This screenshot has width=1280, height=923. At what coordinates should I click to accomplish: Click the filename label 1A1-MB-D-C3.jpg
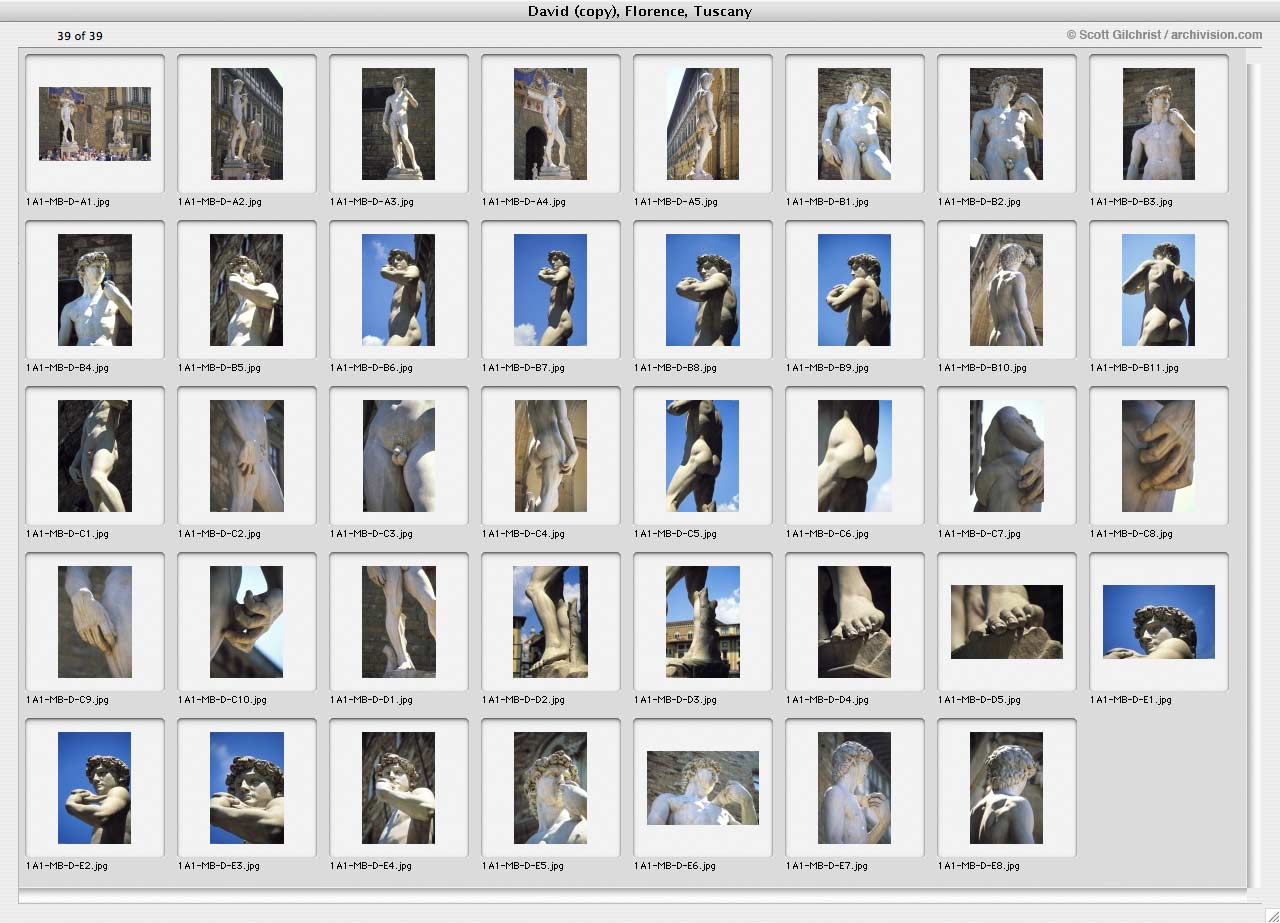pyautogui.click(x=371, y=534)
